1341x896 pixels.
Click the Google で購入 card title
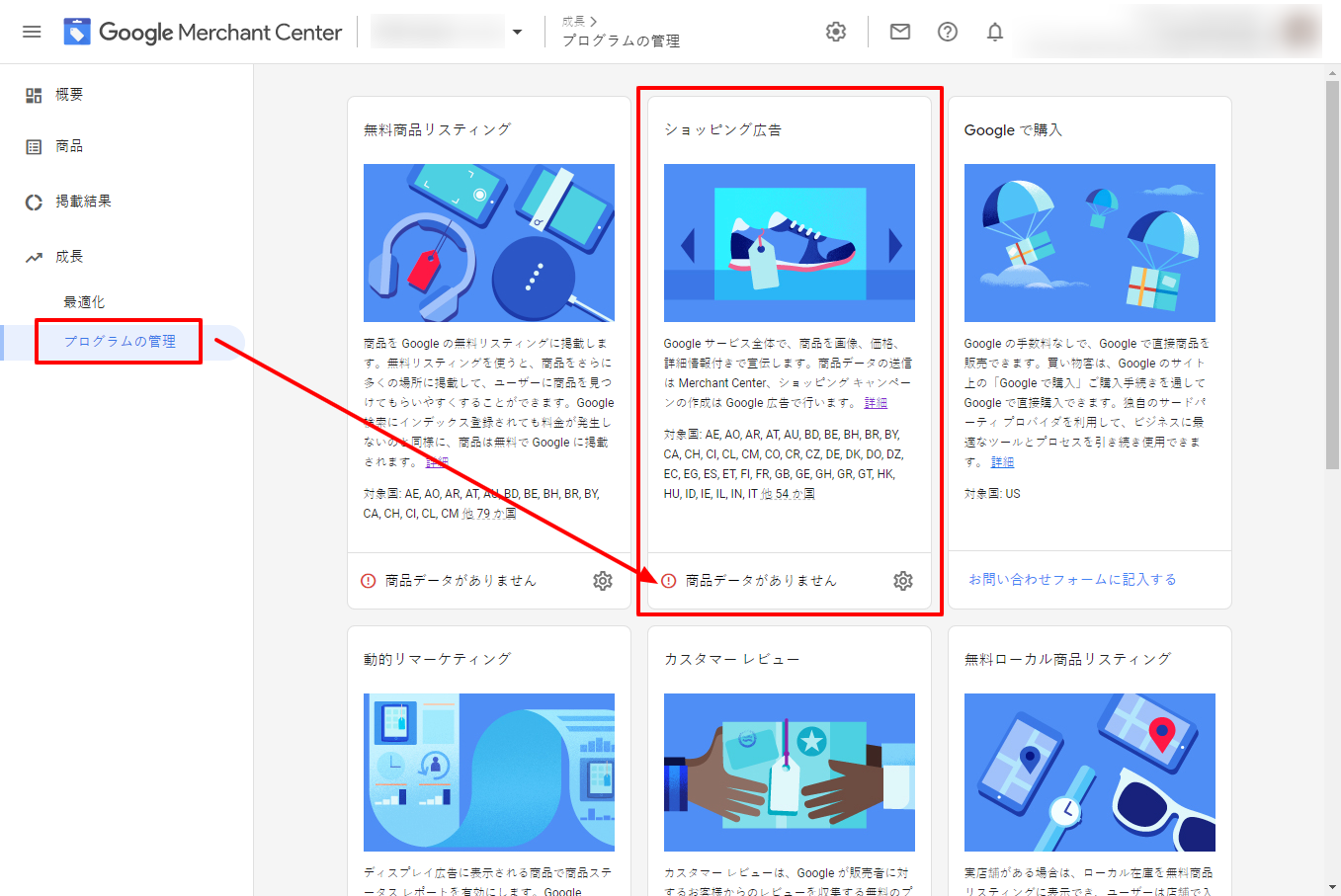click(1013, 129)
